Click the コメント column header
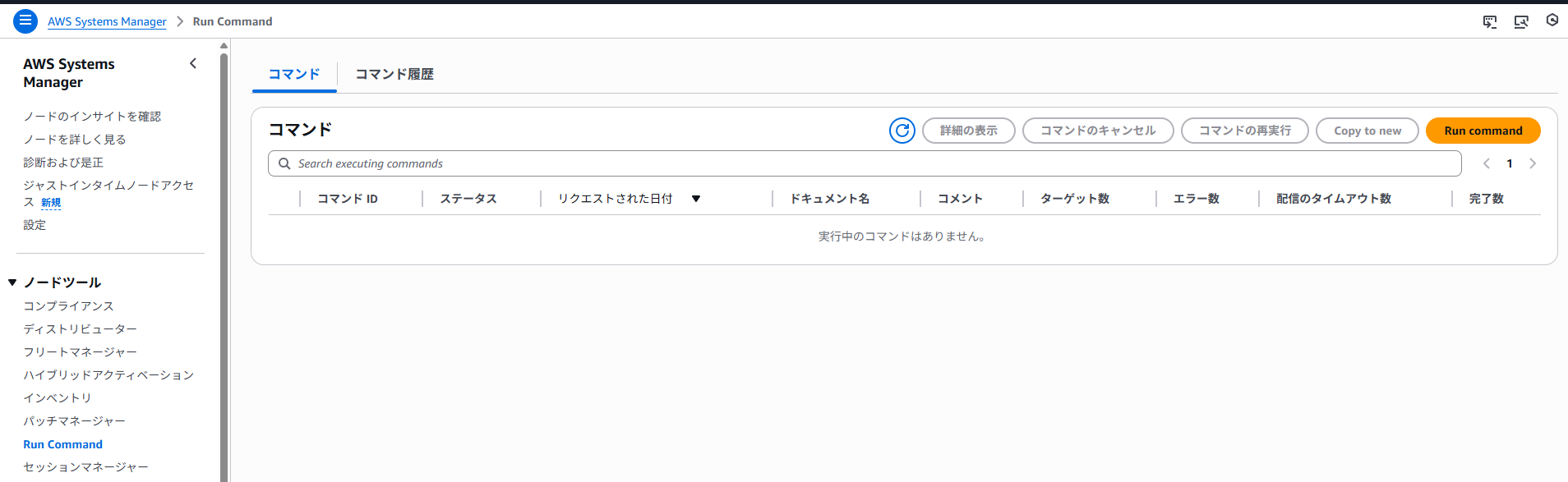1568x482 pixels. click(x=960, y=199)
